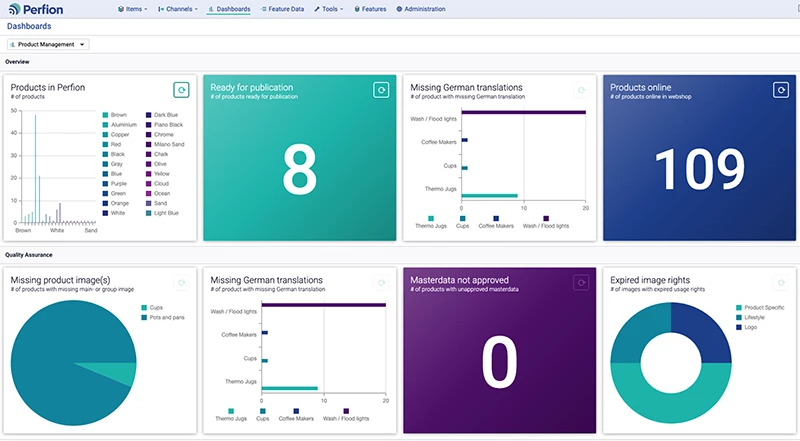This screenshot has height=441, width=800.
Task: Click the 109 products online number
Action: pyautogui.click(x=699, y=169)
